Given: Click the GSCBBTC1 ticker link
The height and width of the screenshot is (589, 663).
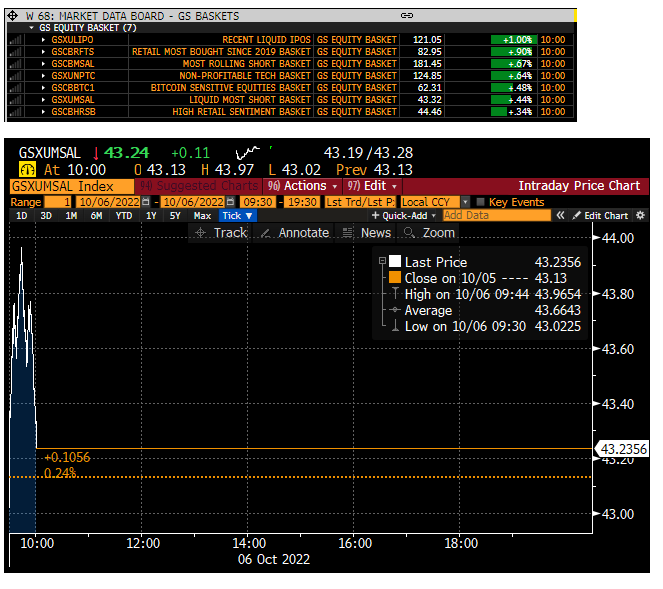Looking at the screenshot, I should coord(73,88).
